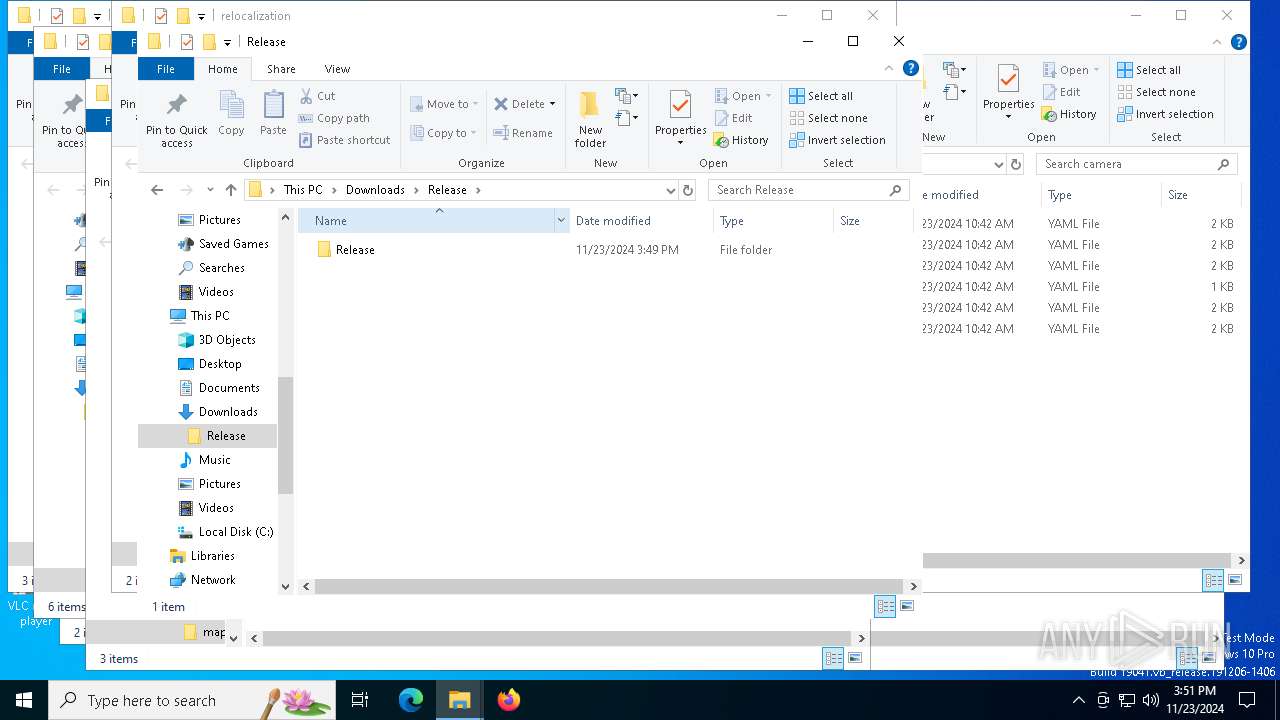
Task: Open recent locations dropdown beside navigation arrows
Action: 210,190
